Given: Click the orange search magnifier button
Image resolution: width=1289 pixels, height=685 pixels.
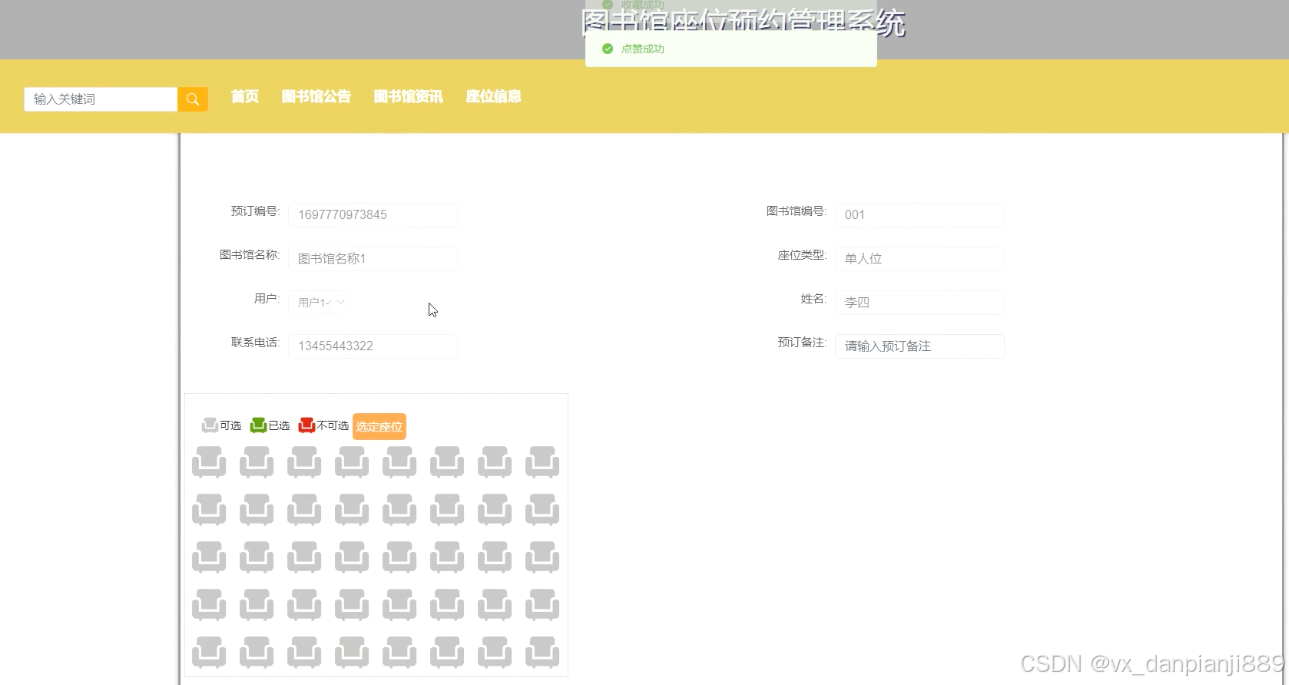Looking at the screenshot, I should 193,99.
